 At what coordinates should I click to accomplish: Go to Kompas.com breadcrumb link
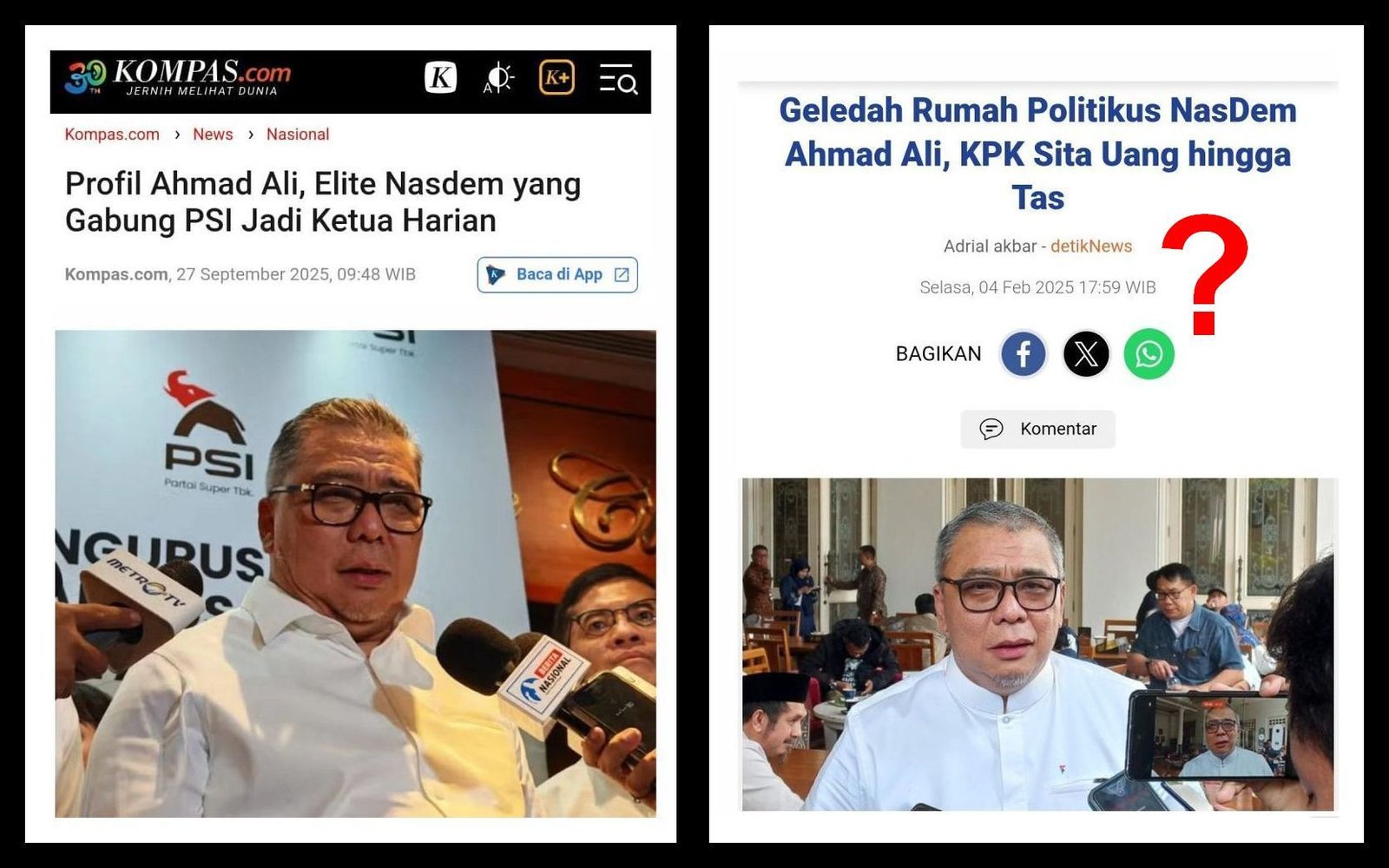tap(112, 135)
